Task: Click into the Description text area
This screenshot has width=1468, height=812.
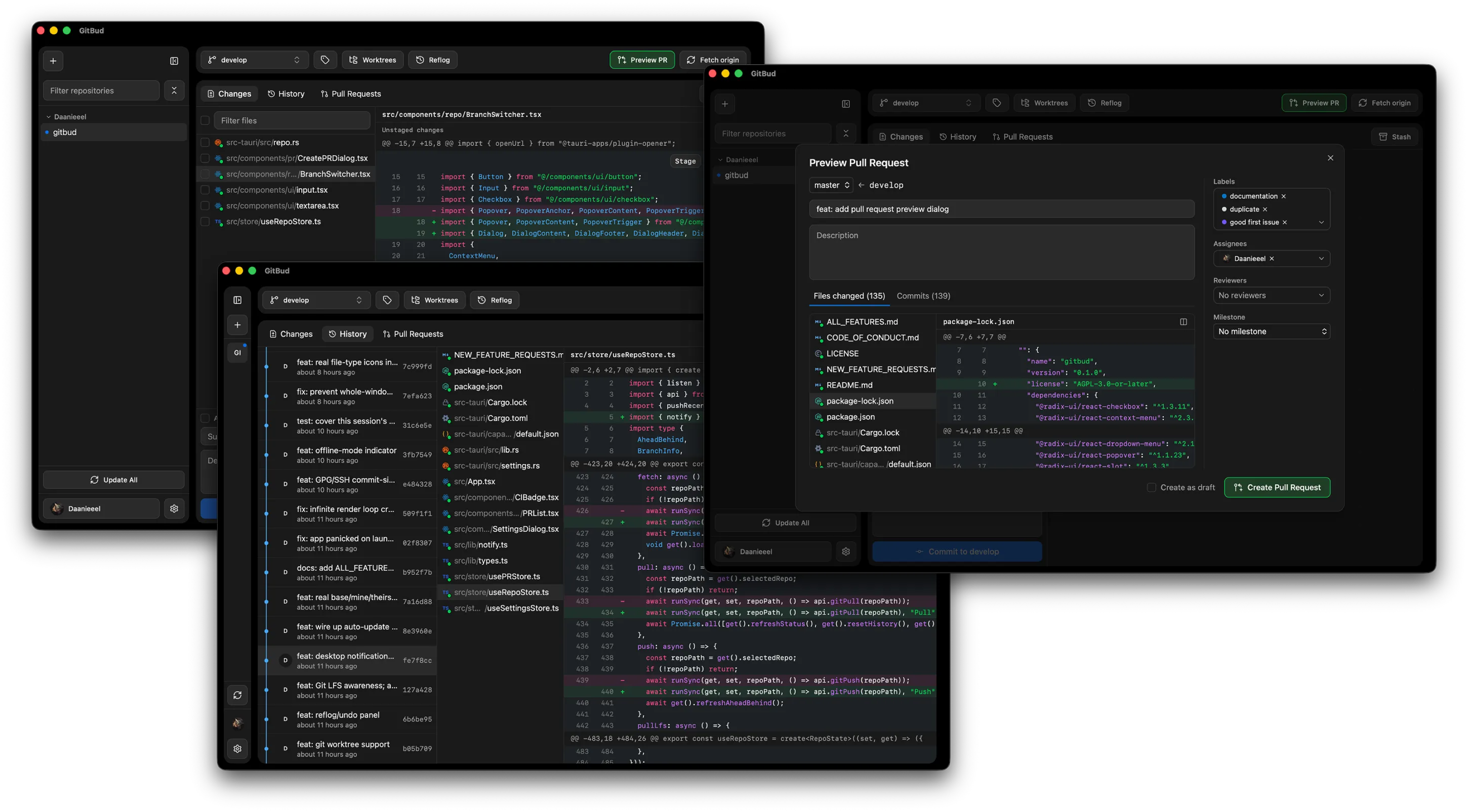Action: [x=1001, y=252]
